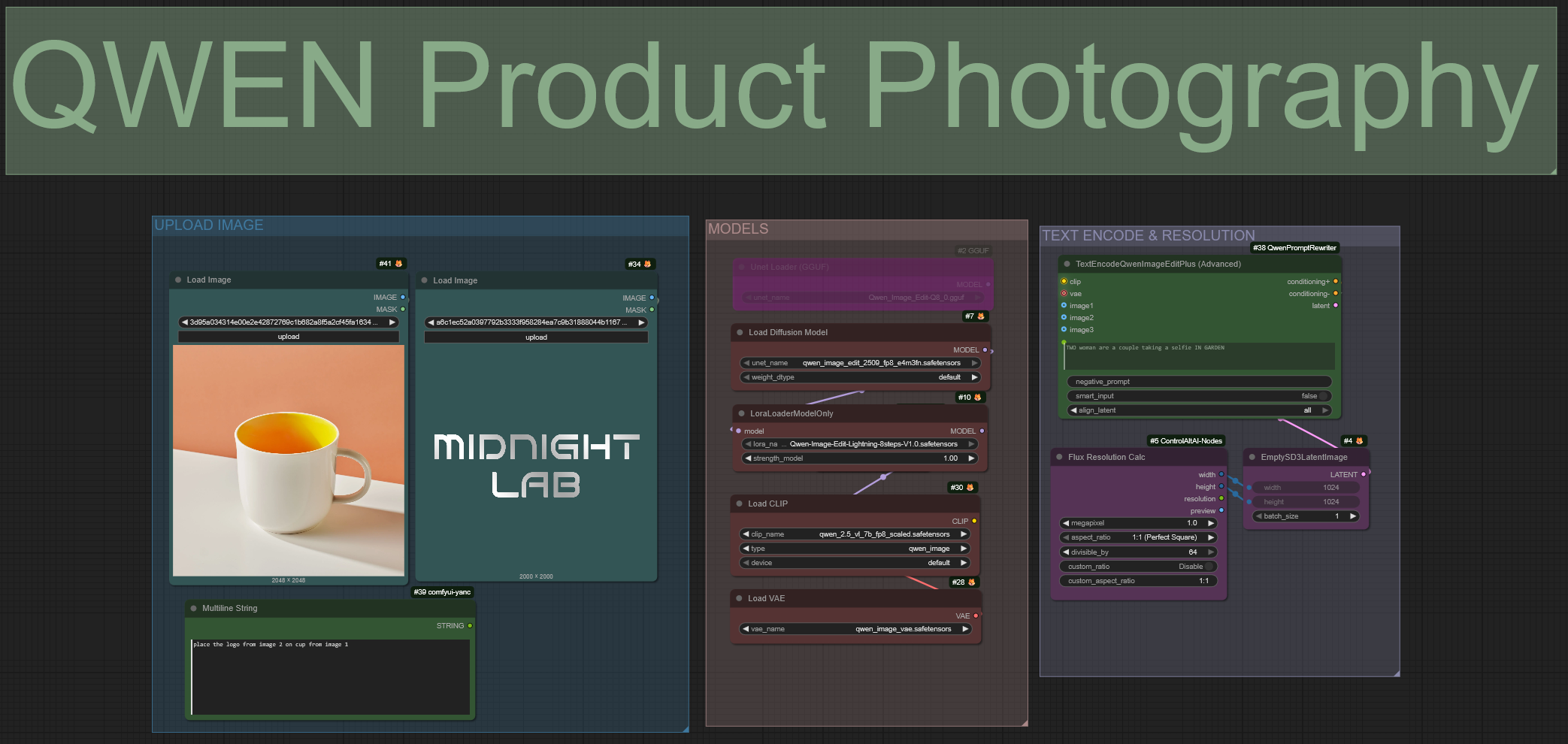The width and height of the screenshot is (1568, 744).
Task: Click the STRING output slot of Multiline String
Action: click(x=470, y=626)
